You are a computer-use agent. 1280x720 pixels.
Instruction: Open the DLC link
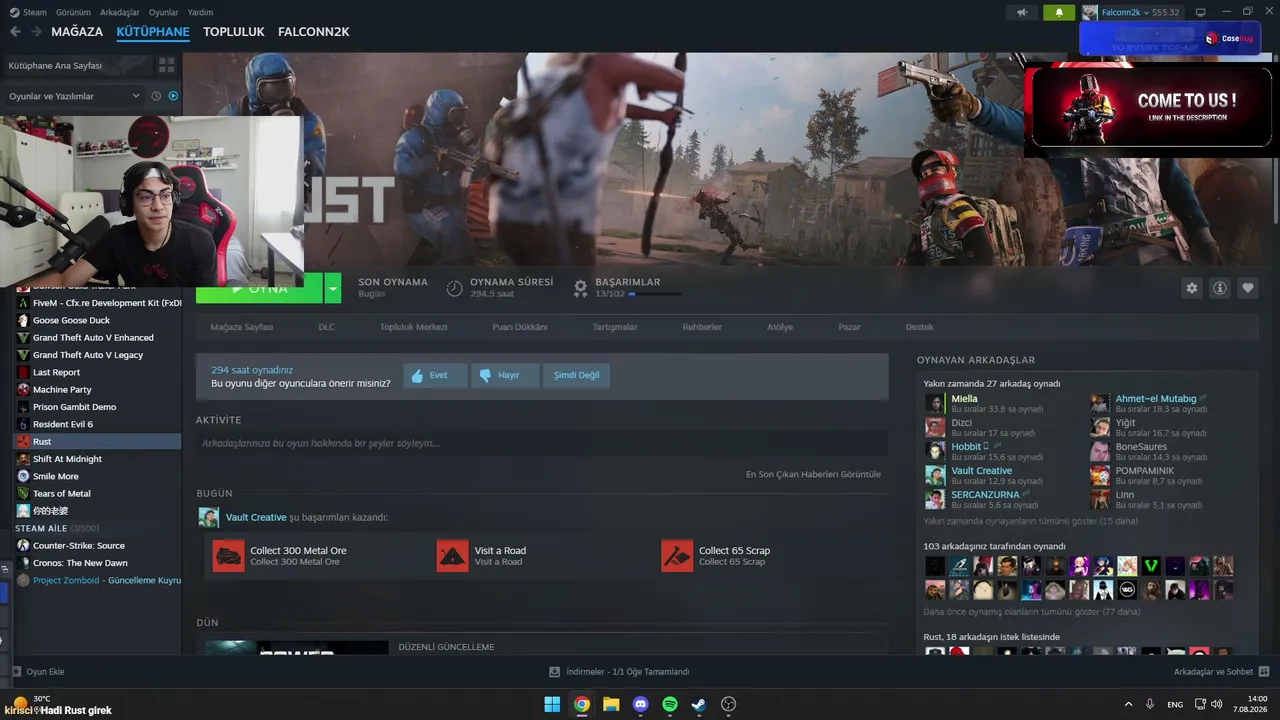[x=327, y=327]
